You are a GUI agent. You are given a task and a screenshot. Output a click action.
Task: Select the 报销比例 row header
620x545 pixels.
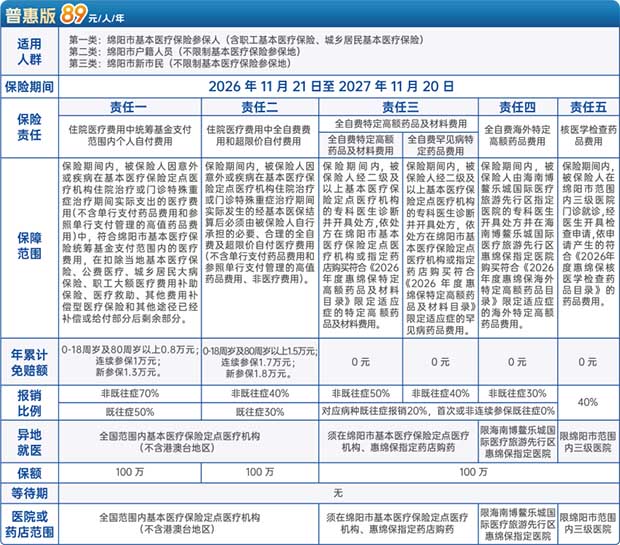pyautogui.click(x=29, y=403)
